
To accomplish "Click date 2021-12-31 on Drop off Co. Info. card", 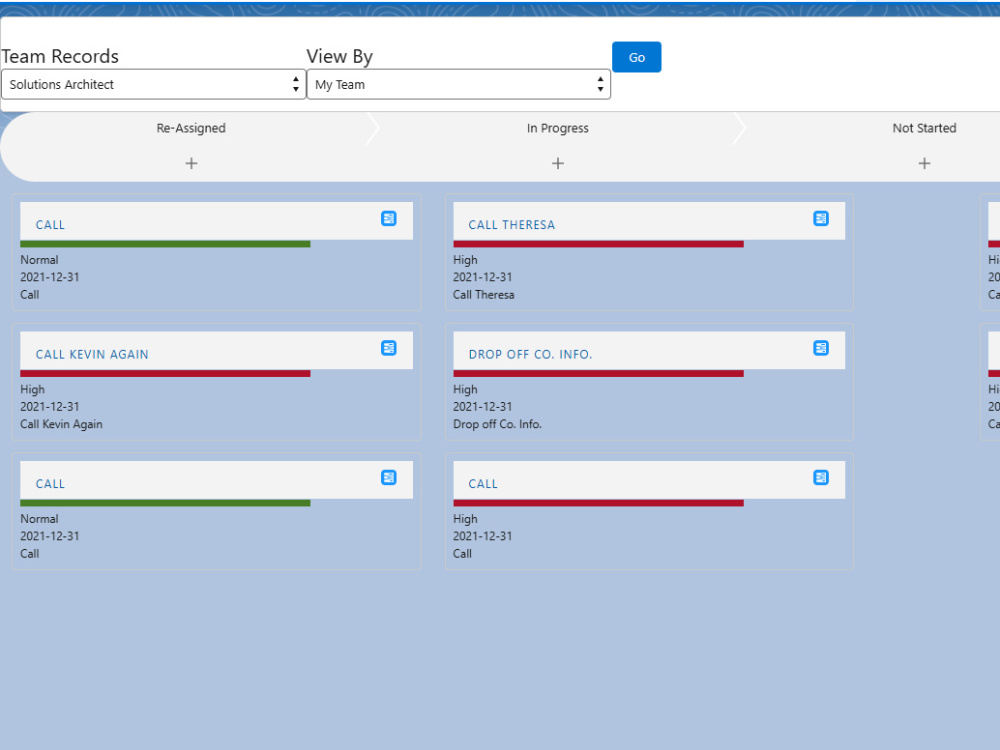I will (x=483, y=407).
